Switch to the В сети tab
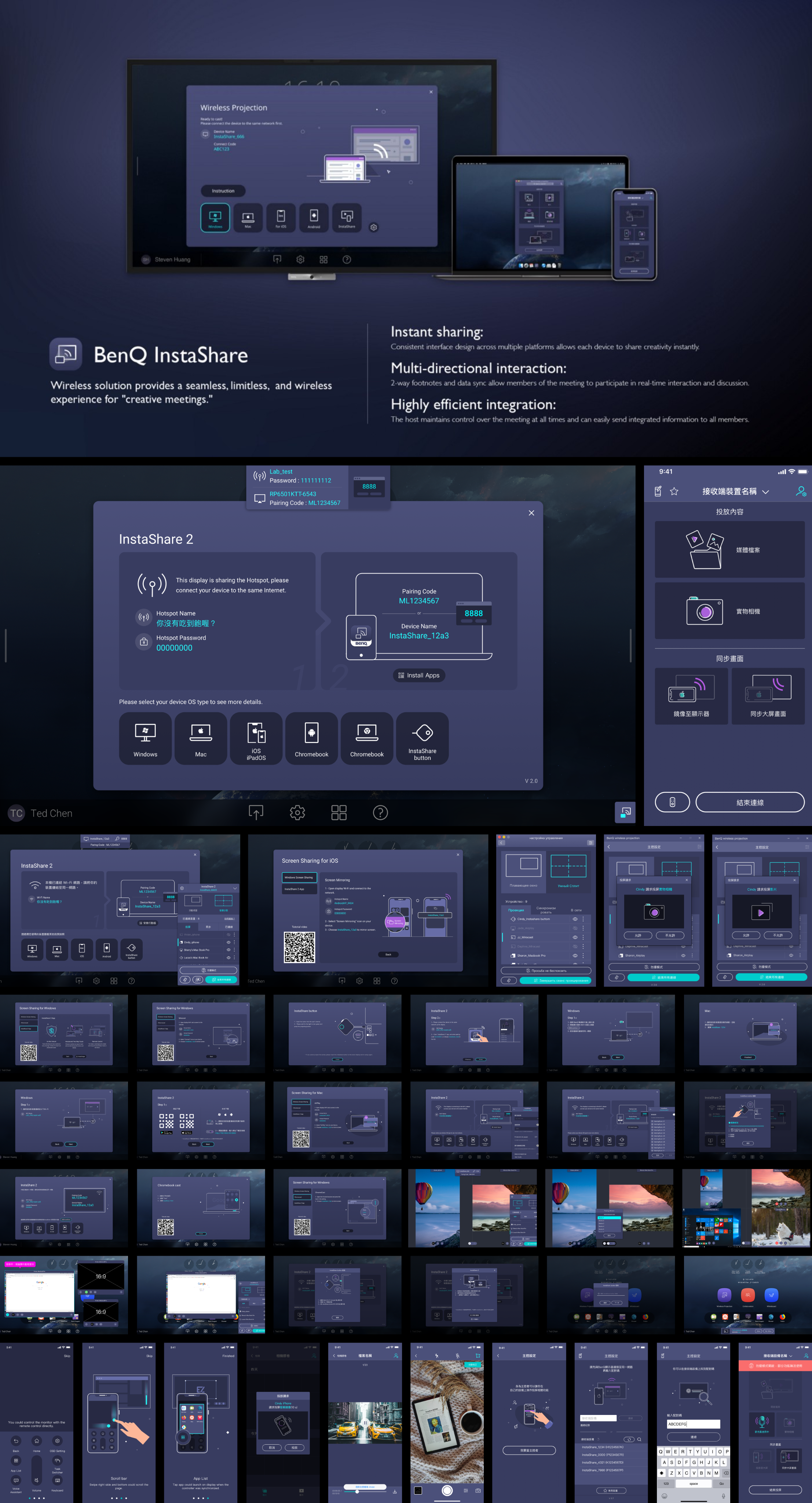Viewport: 812px width, 1503px height. (576, 910)
